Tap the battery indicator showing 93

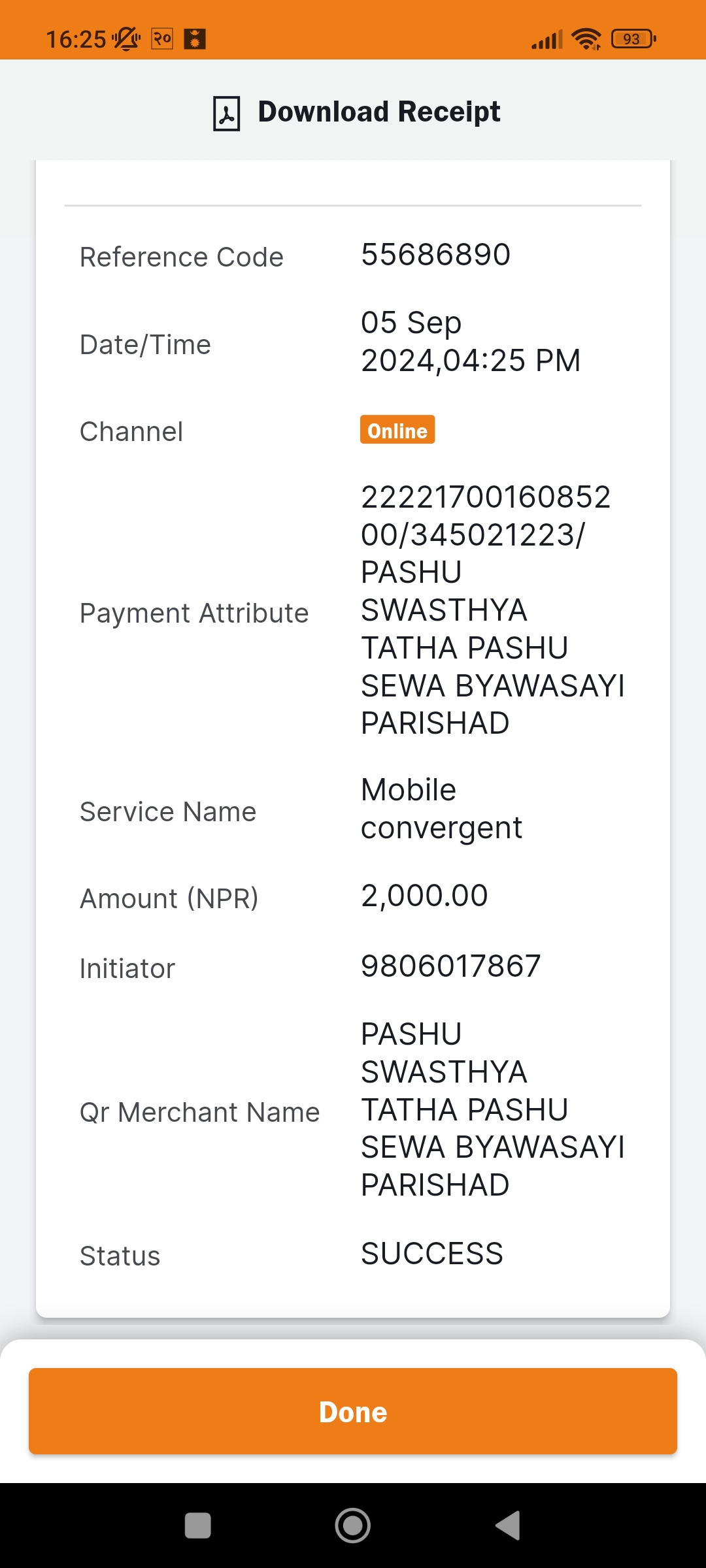633,39
